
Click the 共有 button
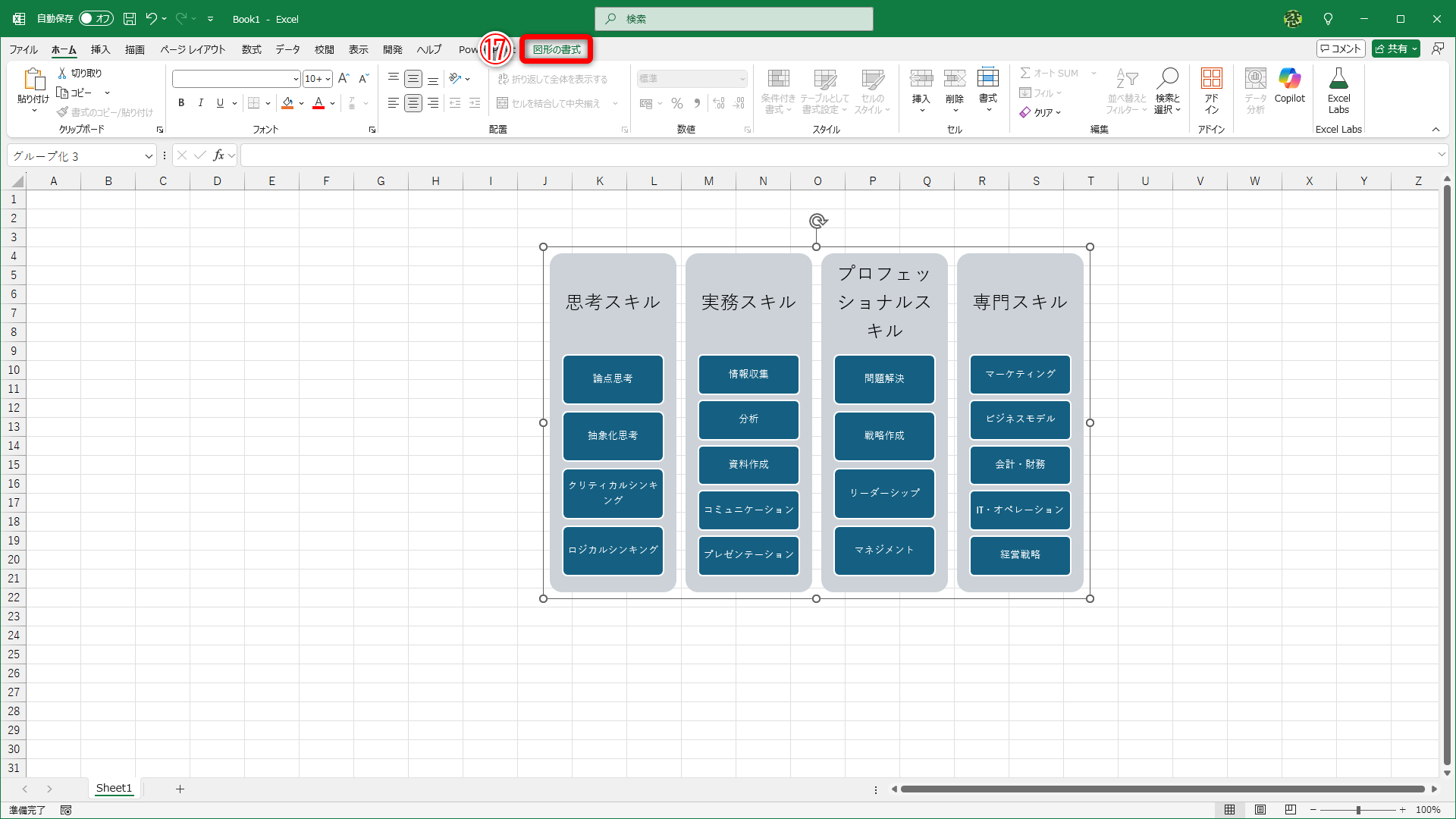click(x=1394, y=48)
